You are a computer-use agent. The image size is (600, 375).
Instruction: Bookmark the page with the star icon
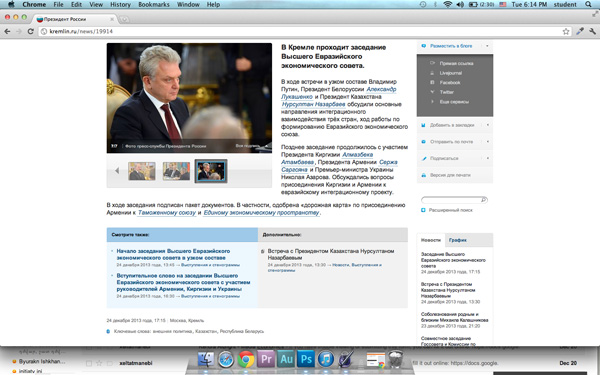[x=566, y=31]
